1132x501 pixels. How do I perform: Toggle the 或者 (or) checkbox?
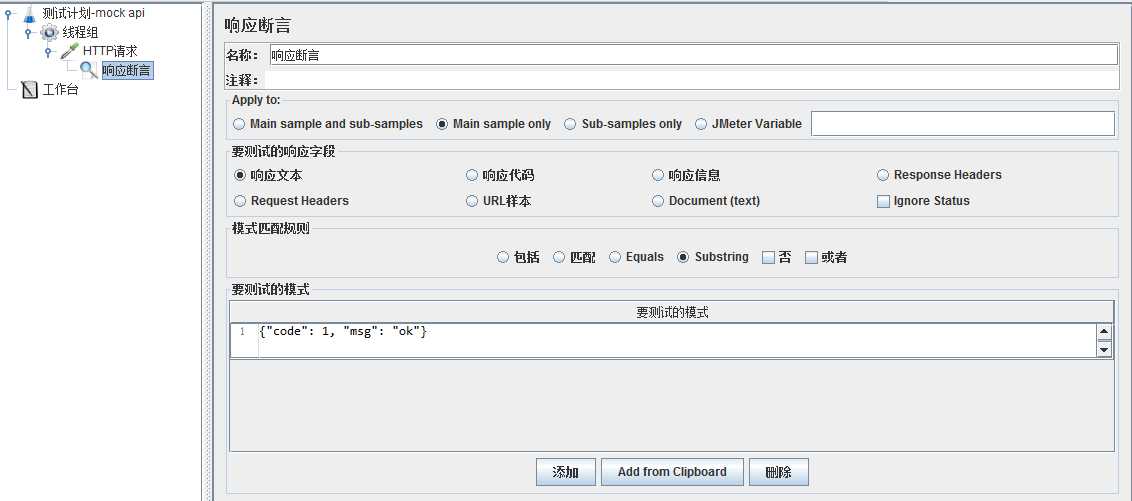point(811,257)
